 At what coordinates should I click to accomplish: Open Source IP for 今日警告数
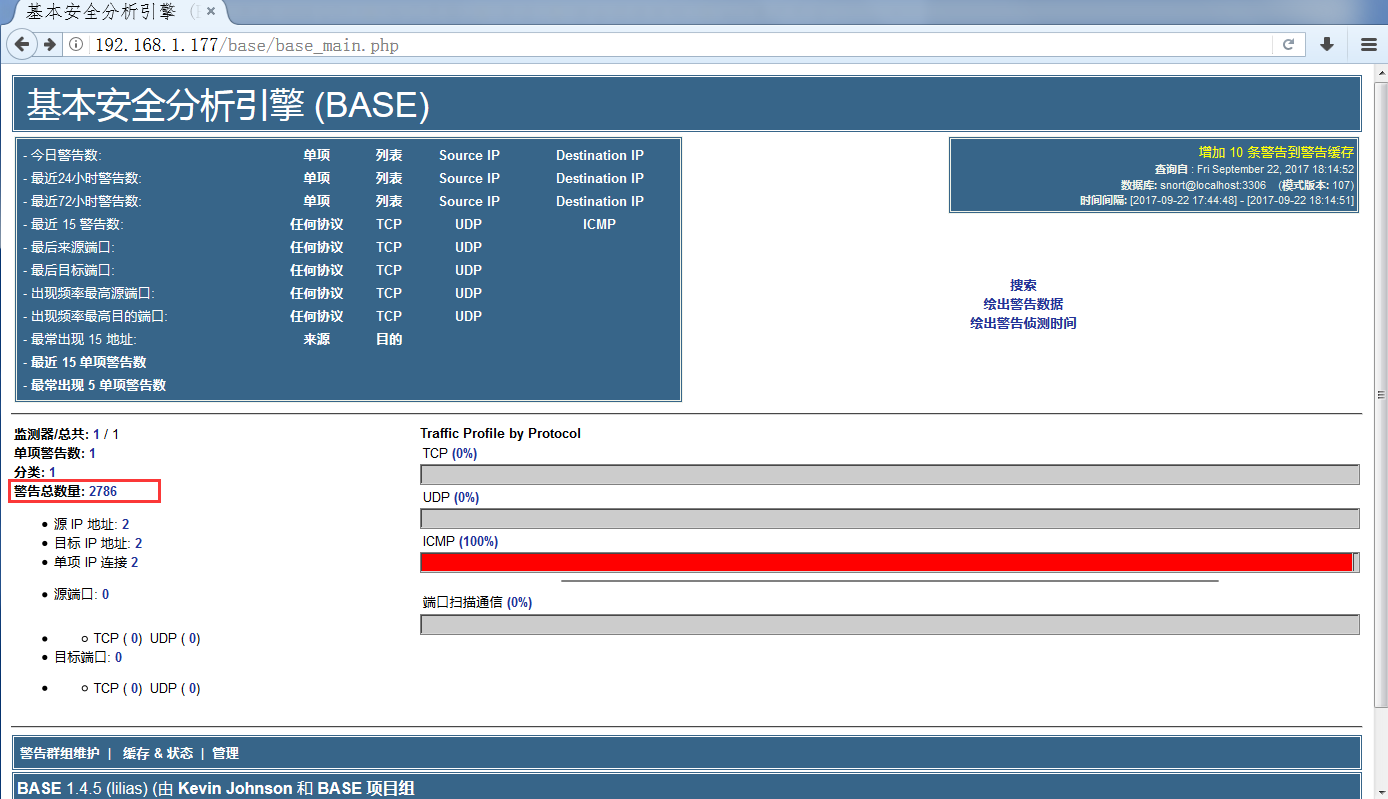[469, 155]
